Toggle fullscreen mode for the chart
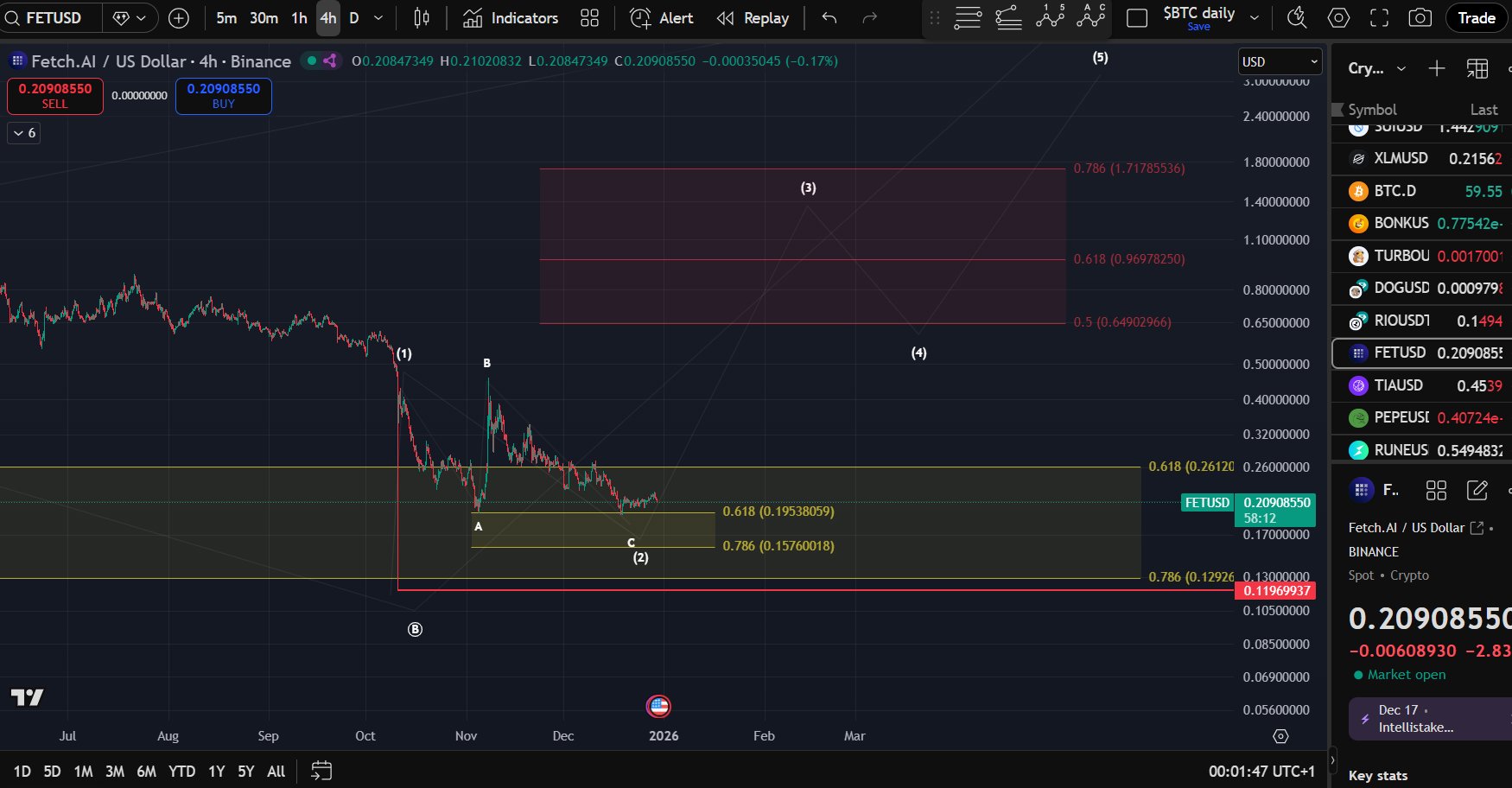Viewport: 1512px width, 788px height. [1380, 18]
